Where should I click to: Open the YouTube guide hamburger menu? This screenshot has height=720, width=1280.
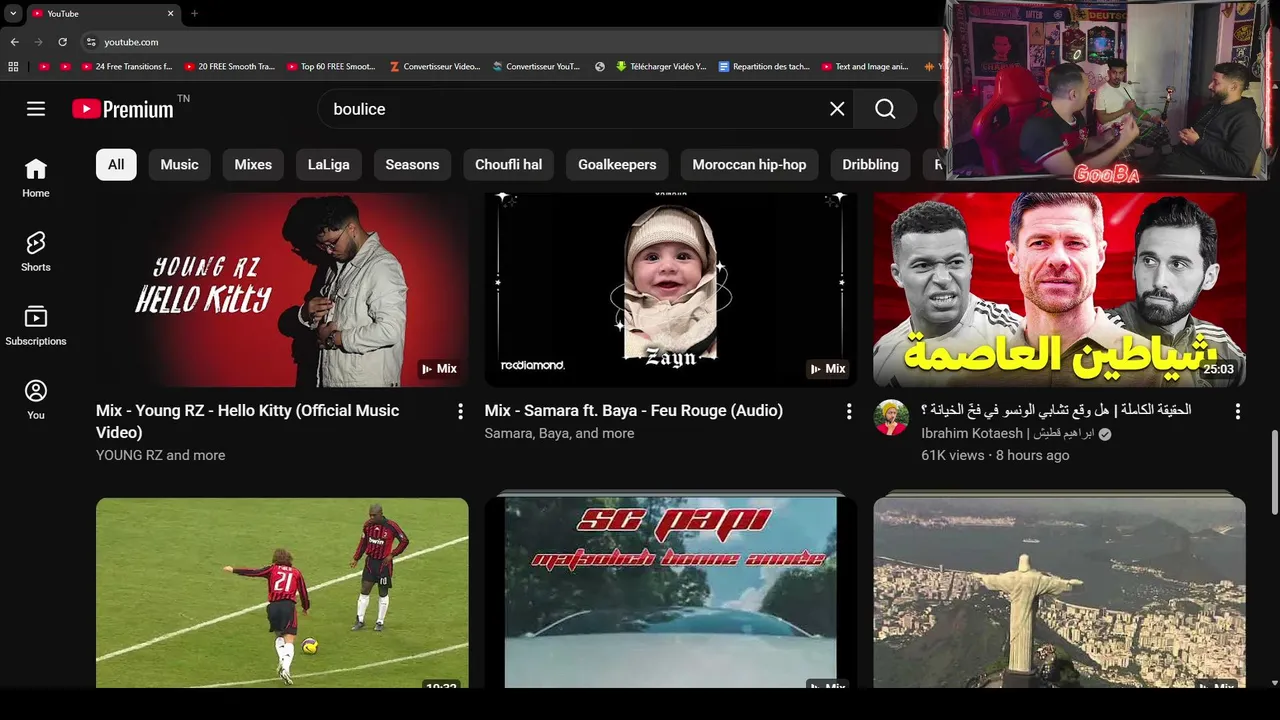(x=36, y=109)
